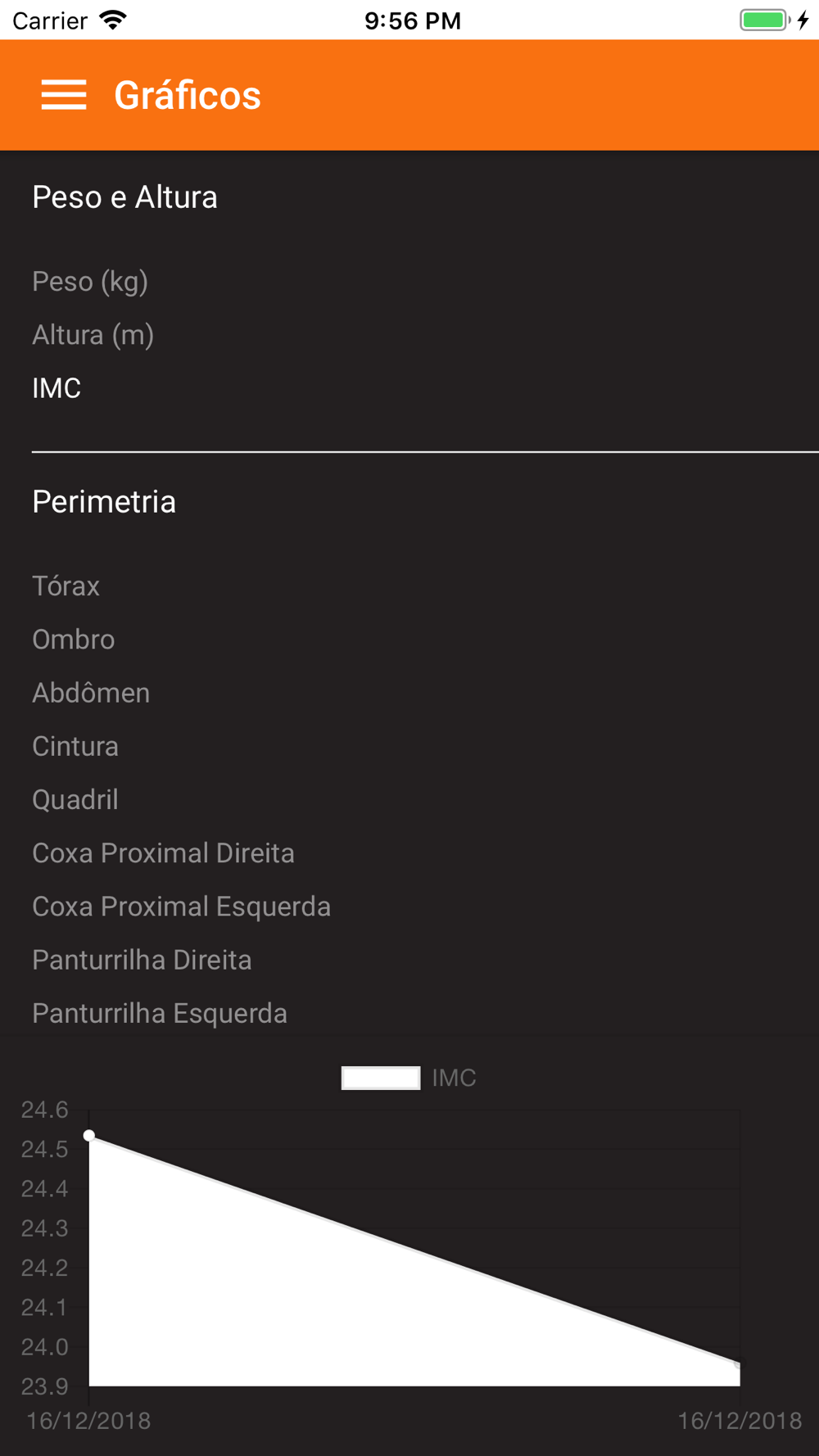Open the Abdômen graph
This screenshot has height=1456, width=819.
91,693
